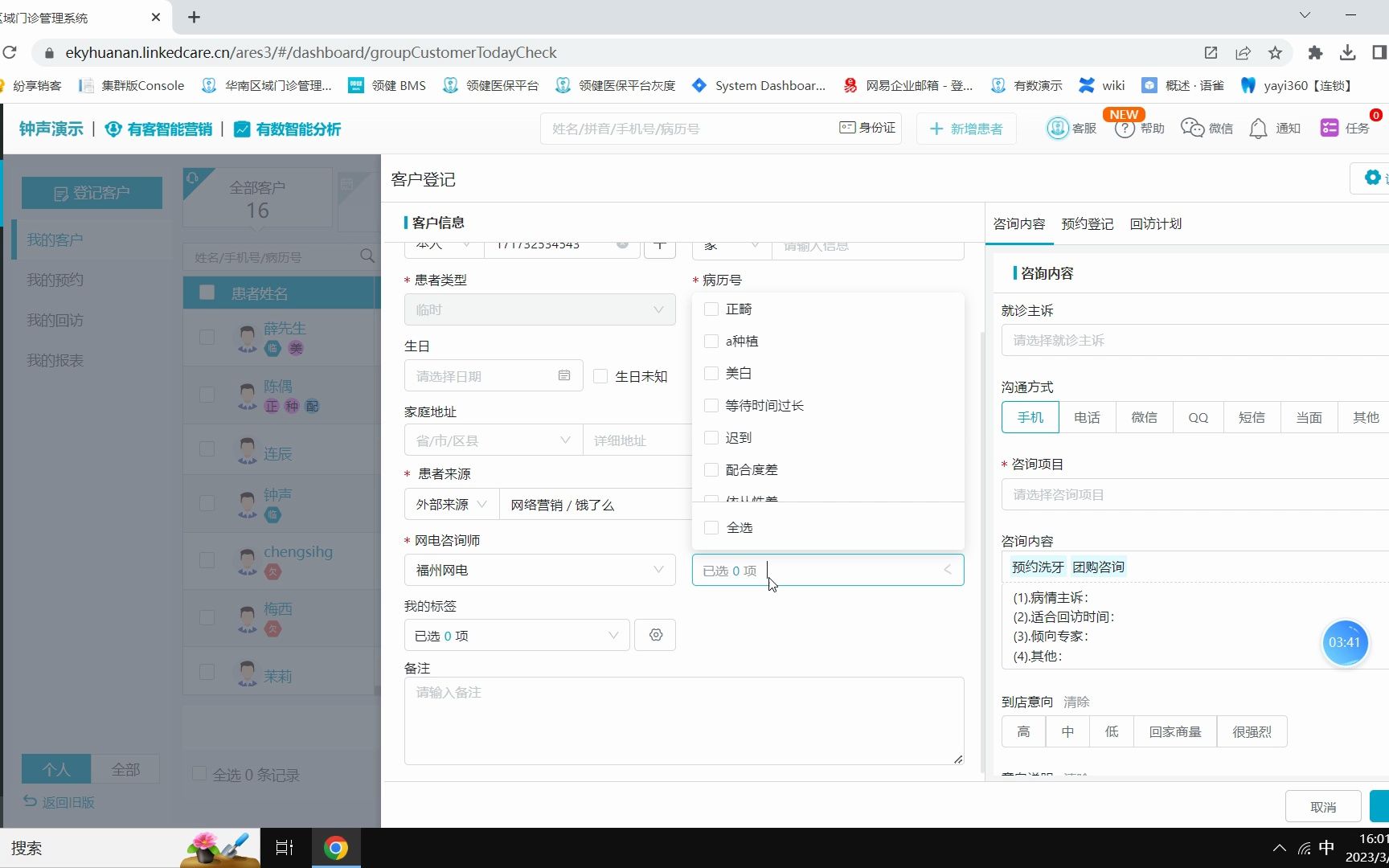Screen dimensions: 1389x868
Task: Check the 配合度差 option
Action: [711, 469]
